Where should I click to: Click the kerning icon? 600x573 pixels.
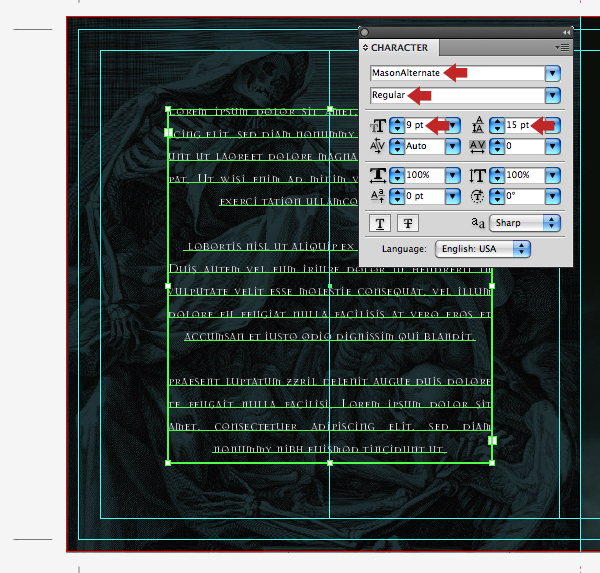377,146
